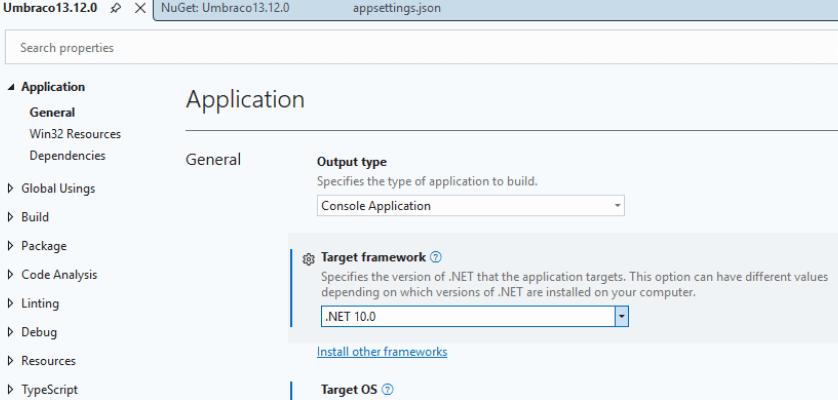Expand the TypeScript section
Image resolution: width=838 pixels, height=400 pixels.
[x=11, y=389]
